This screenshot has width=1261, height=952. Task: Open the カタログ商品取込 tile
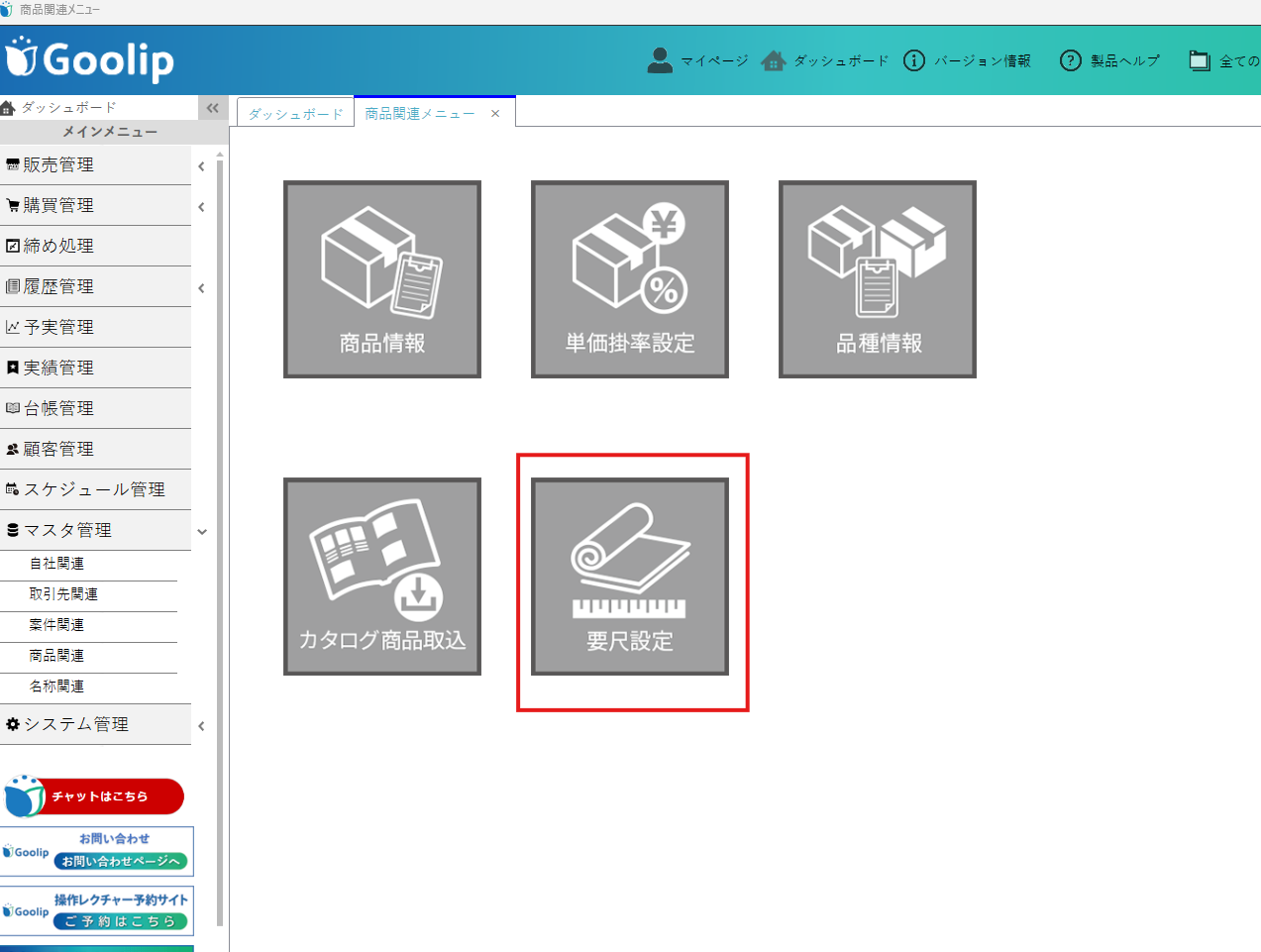(x=382, y=577)
